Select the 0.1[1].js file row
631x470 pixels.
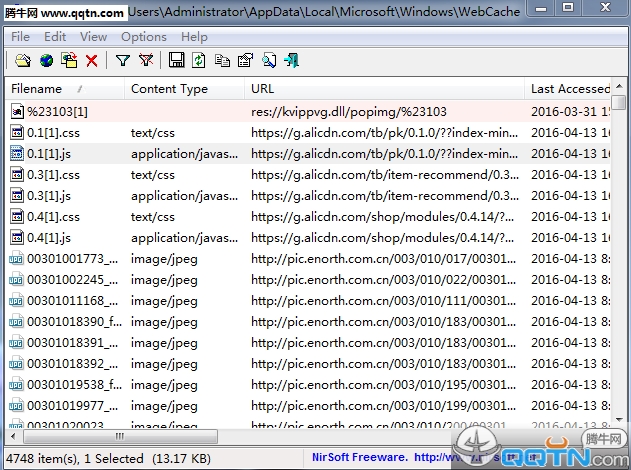pos(308,154)
